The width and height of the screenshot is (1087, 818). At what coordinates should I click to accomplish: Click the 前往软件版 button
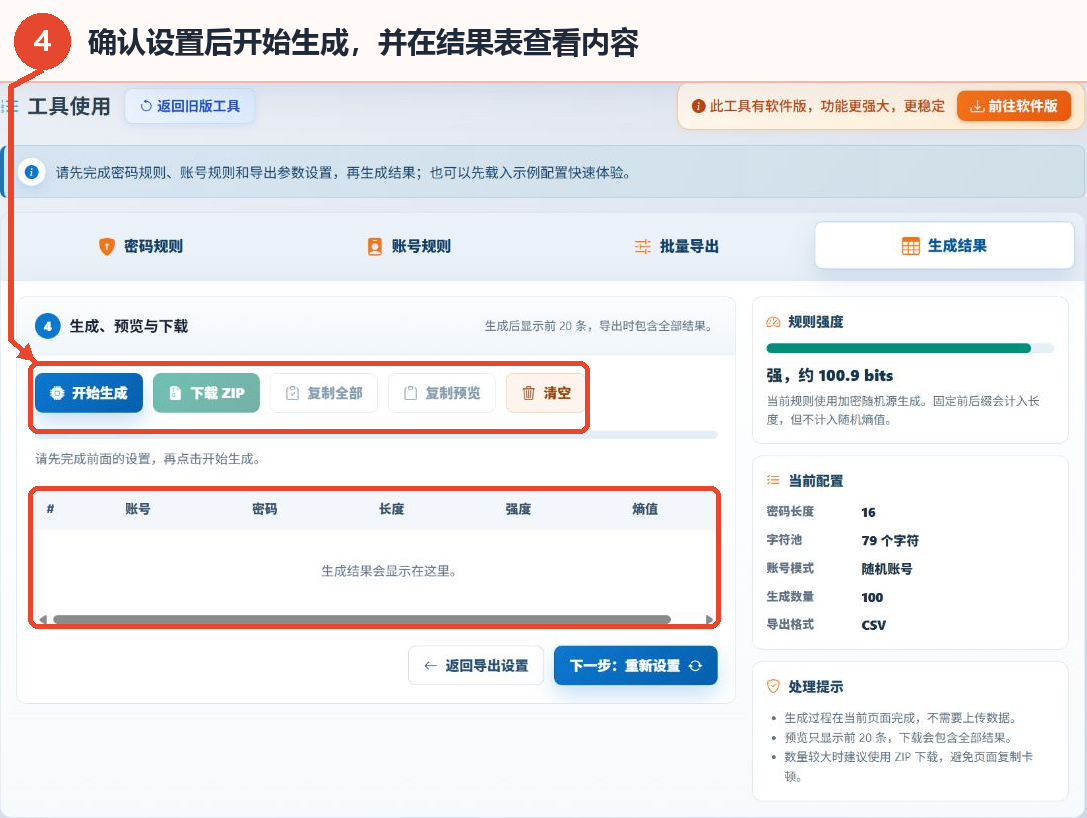1014,106
